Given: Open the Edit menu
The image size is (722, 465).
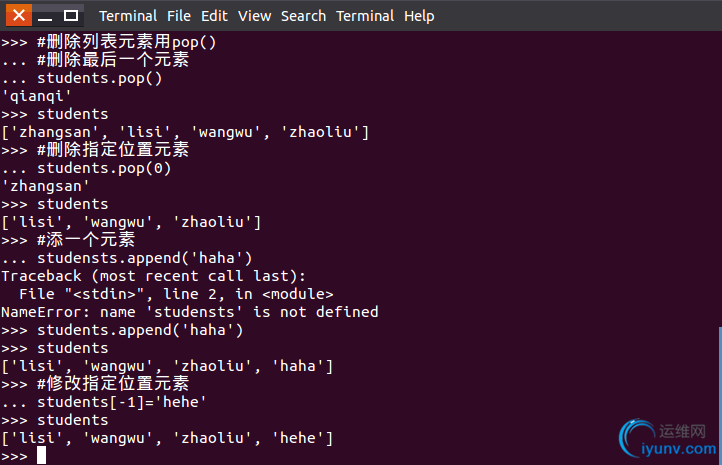Looking at the screenshot, I should 214,16.
